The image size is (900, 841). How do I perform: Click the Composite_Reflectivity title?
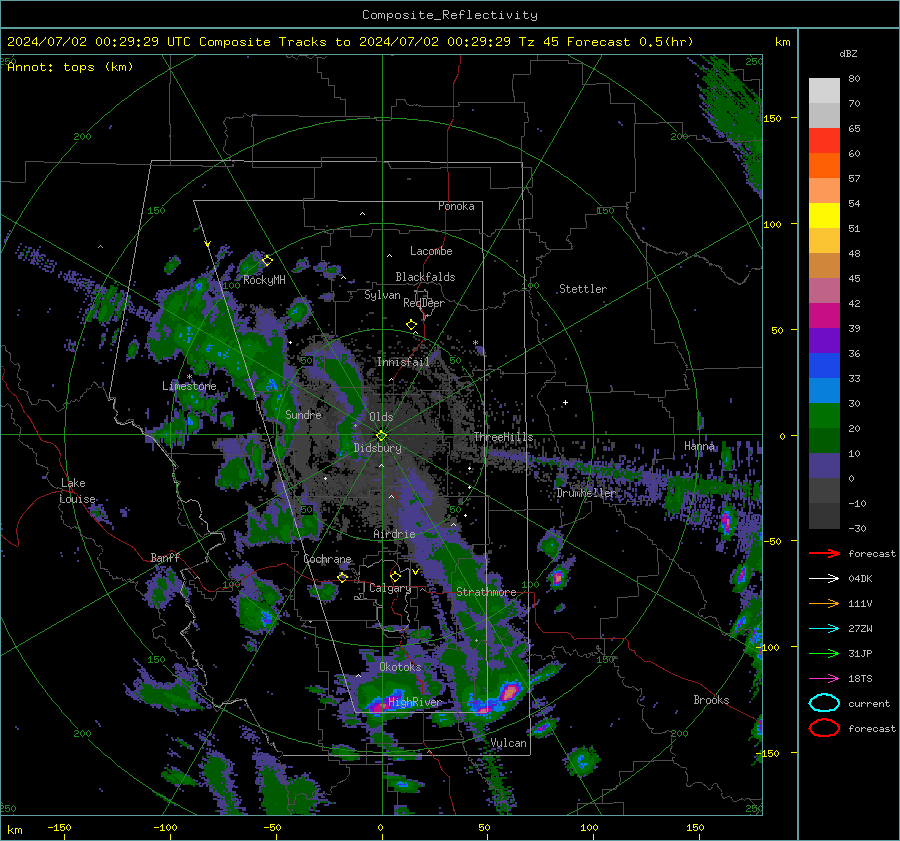coord(449,15)
